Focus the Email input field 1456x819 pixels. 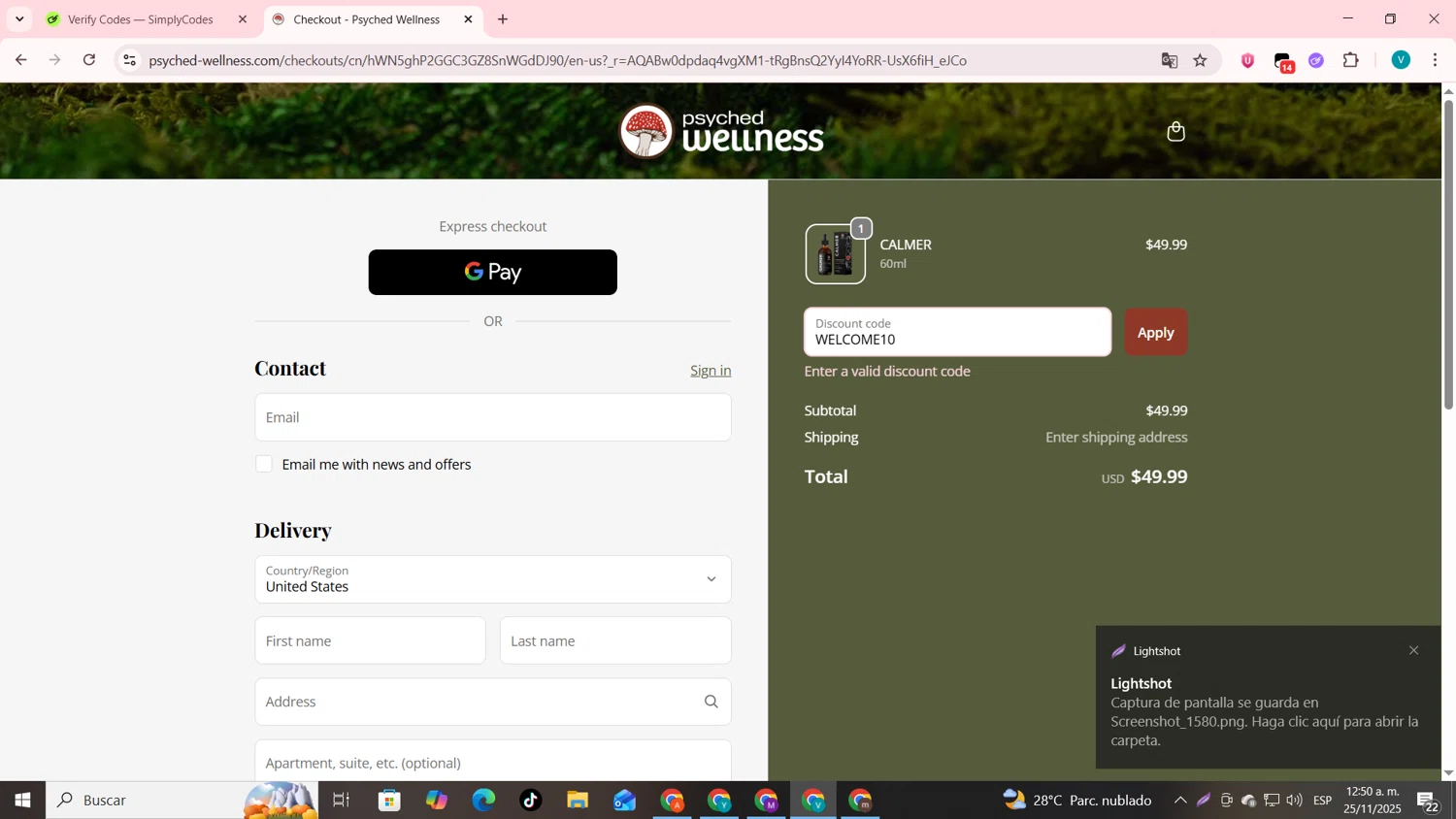click(x=493, y=417)
